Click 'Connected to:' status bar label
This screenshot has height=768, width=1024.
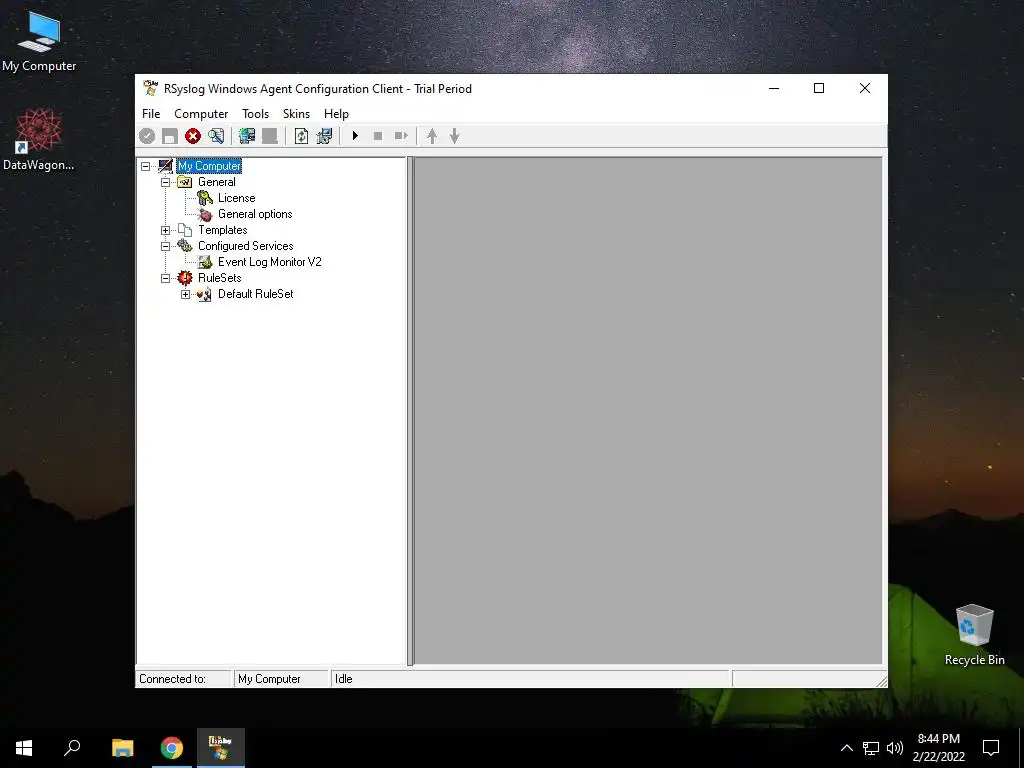172,679
